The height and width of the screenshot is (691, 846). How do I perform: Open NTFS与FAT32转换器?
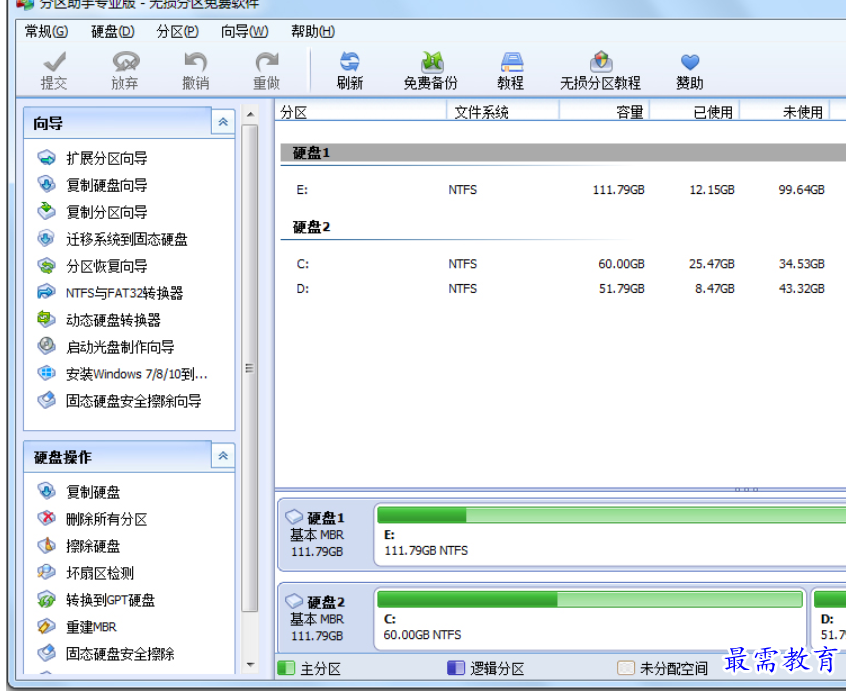point(110,293)
